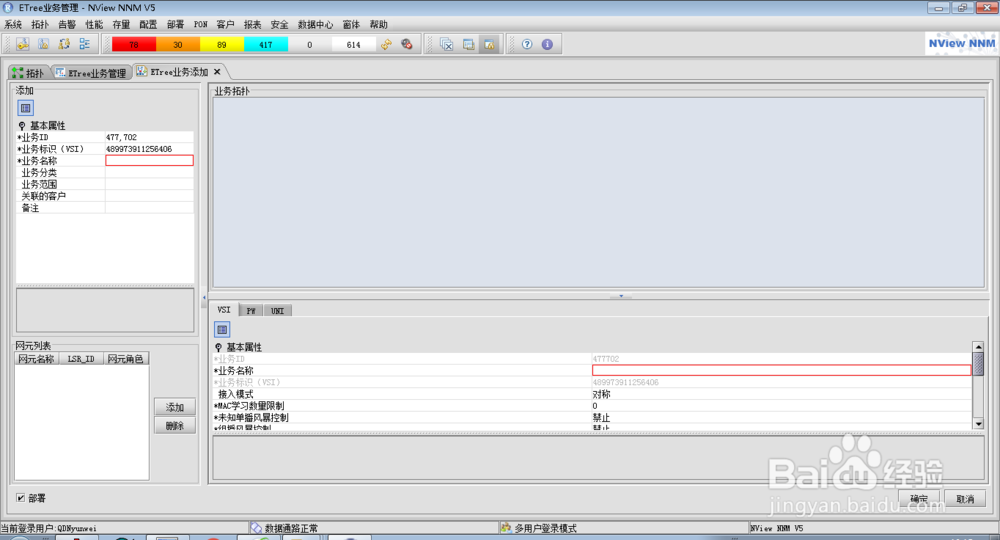This screenshot has width=1000, height=540.
Task: Open the 安全 menu
Action: [279, 24]
